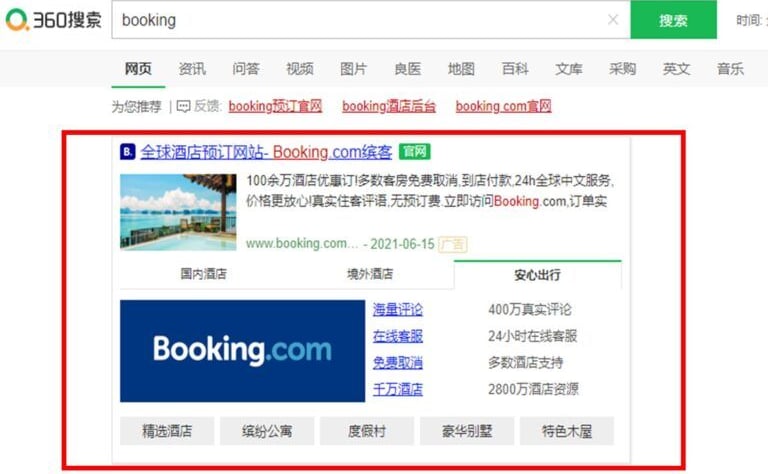
Task: Open the 全球酒店预订网站 Booking.com缤客 result title
Action: coord(266,152)
